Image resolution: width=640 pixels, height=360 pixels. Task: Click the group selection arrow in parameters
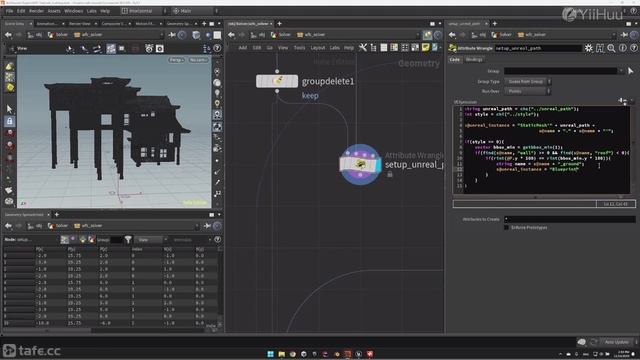pos(631,71)
